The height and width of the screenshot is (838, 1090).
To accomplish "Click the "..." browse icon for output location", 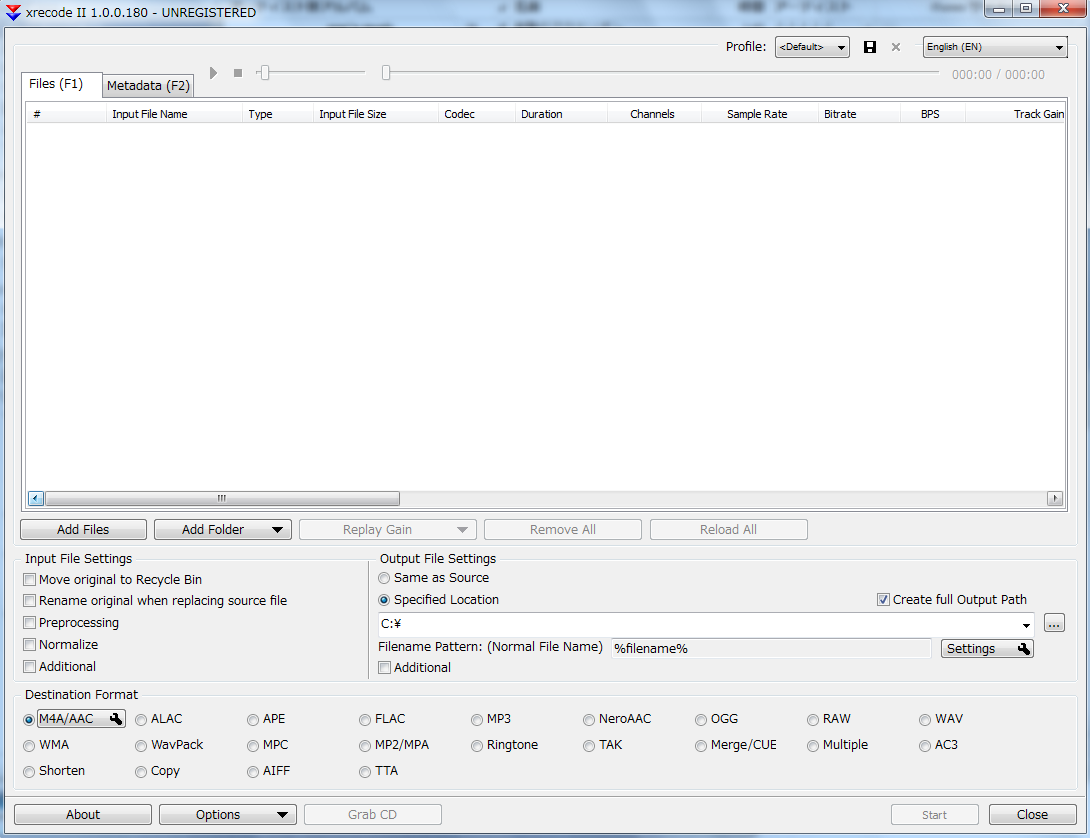I will click(1054, 622).
